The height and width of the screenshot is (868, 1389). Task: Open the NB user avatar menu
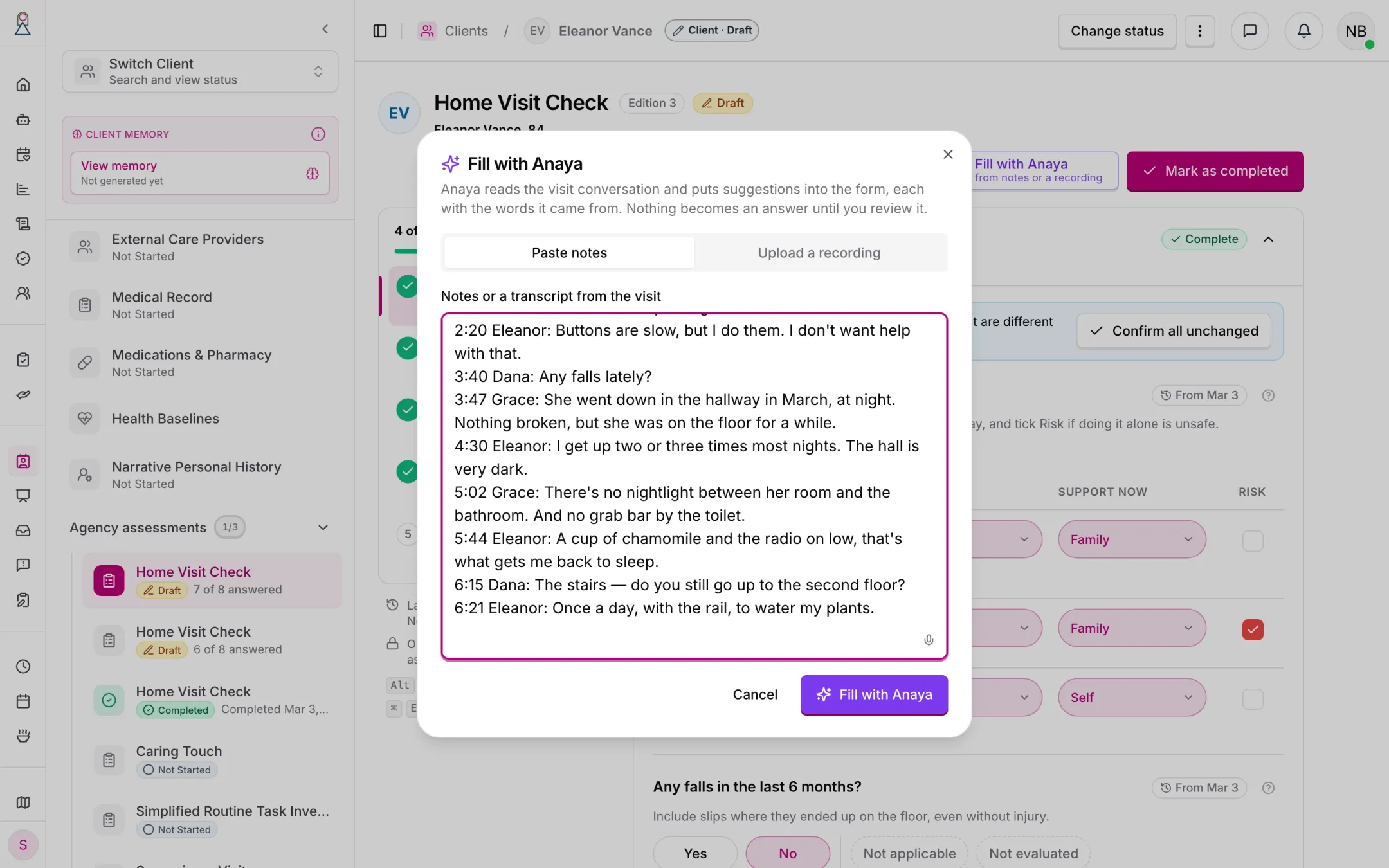coord(1356,31)
